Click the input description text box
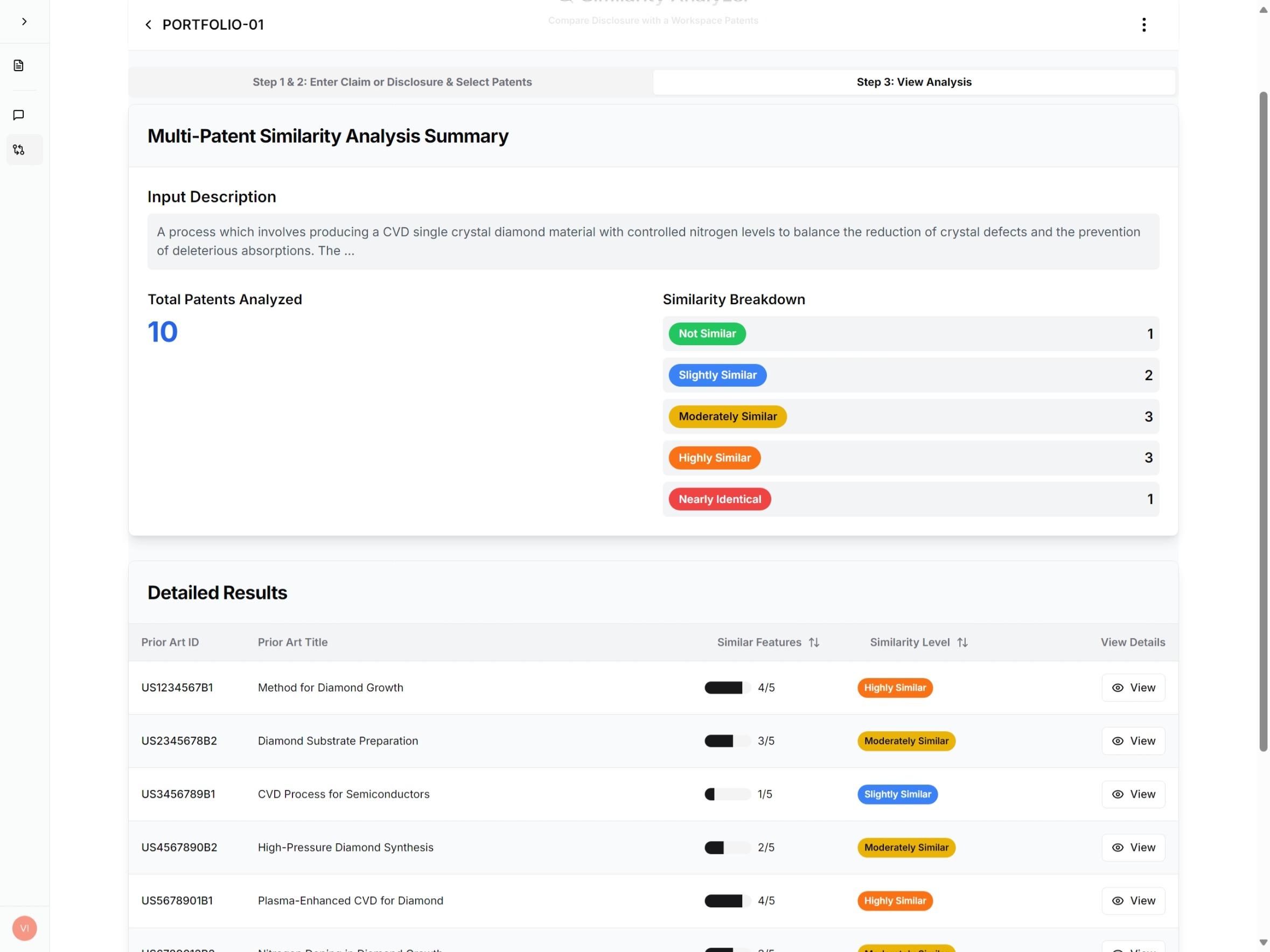Viewport: 1270px width, 952px height. 653,242
